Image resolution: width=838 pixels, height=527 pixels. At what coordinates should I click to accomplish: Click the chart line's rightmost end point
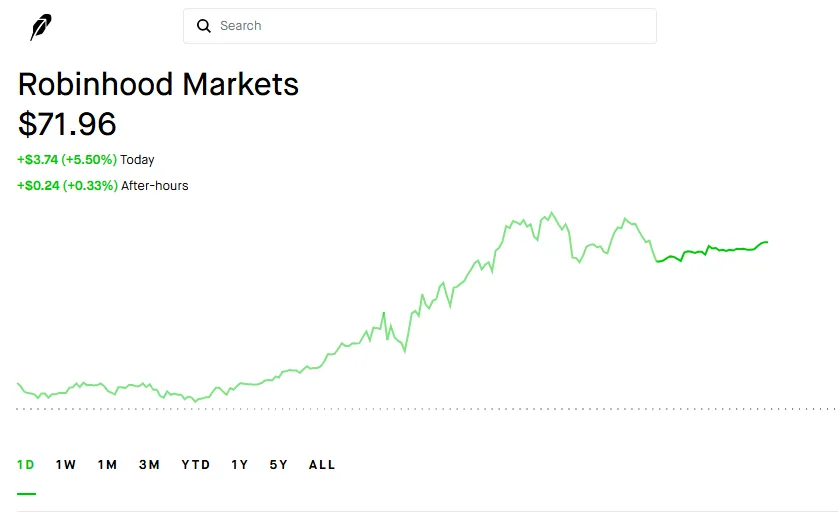[767, 242]
